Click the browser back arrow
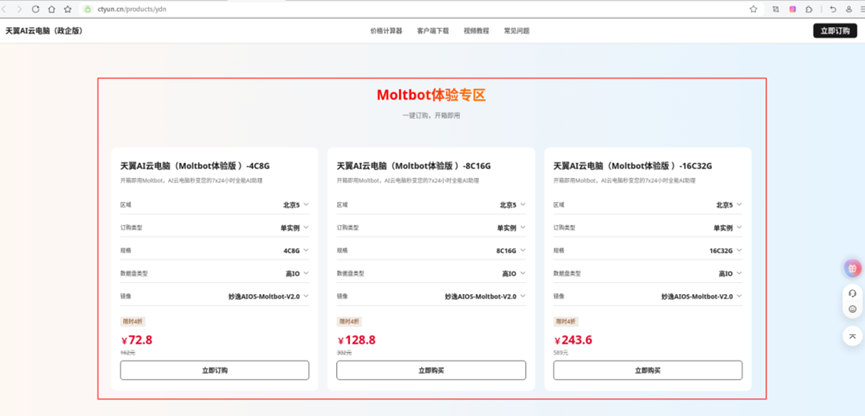The image size is (865, 416). (x=4, y=9)
